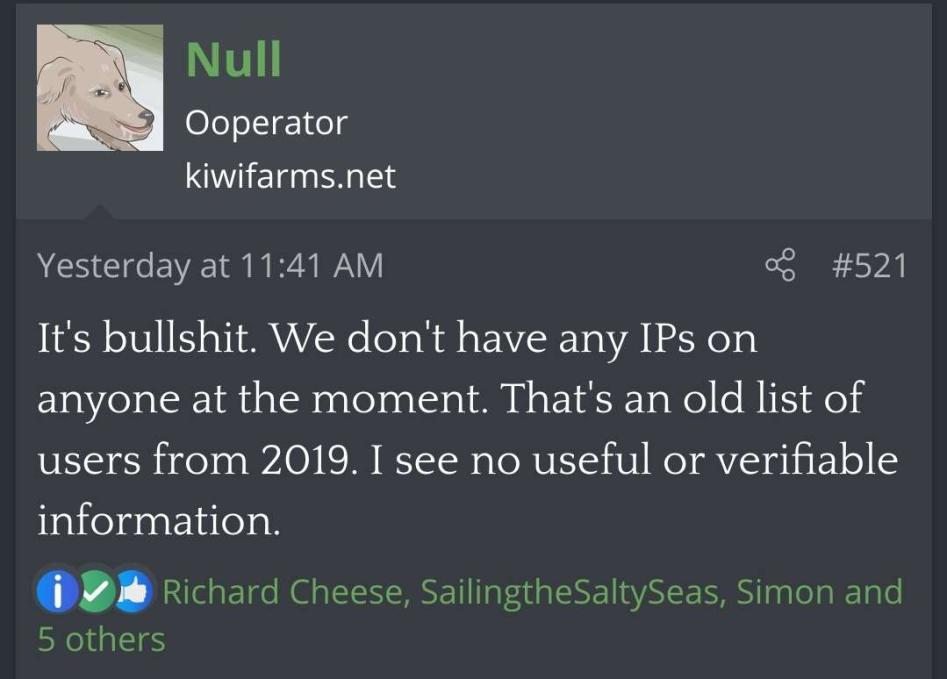Click the share post icon
This screenshot has height=679, width=947.
click(780, 265)
